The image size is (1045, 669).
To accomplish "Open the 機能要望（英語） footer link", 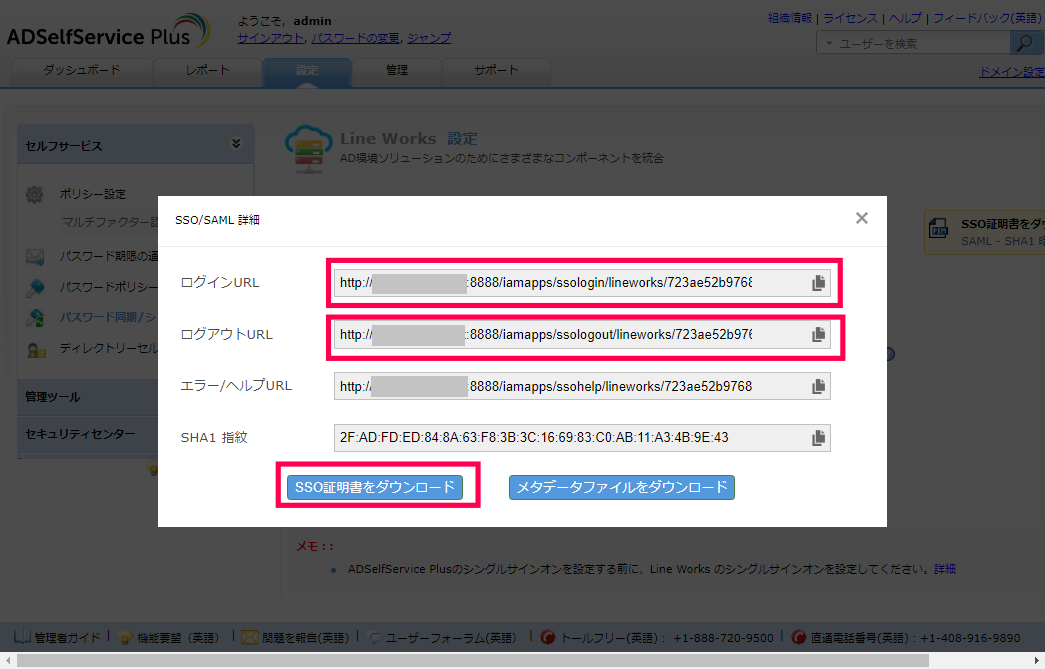I will point(177,638).
